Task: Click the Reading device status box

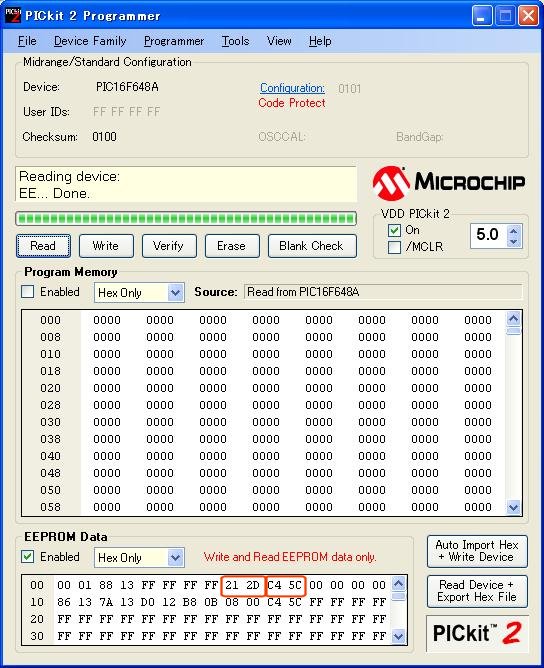Action: pyautogui.click(x=186, y=185)
